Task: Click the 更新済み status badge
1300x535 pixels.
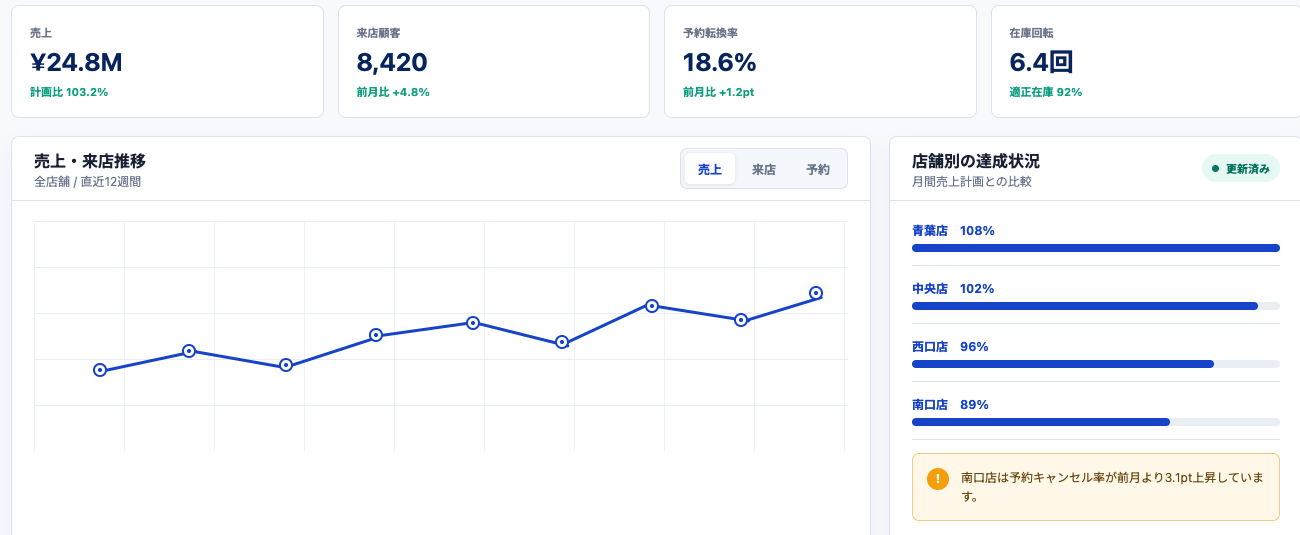Action: 1241,168
